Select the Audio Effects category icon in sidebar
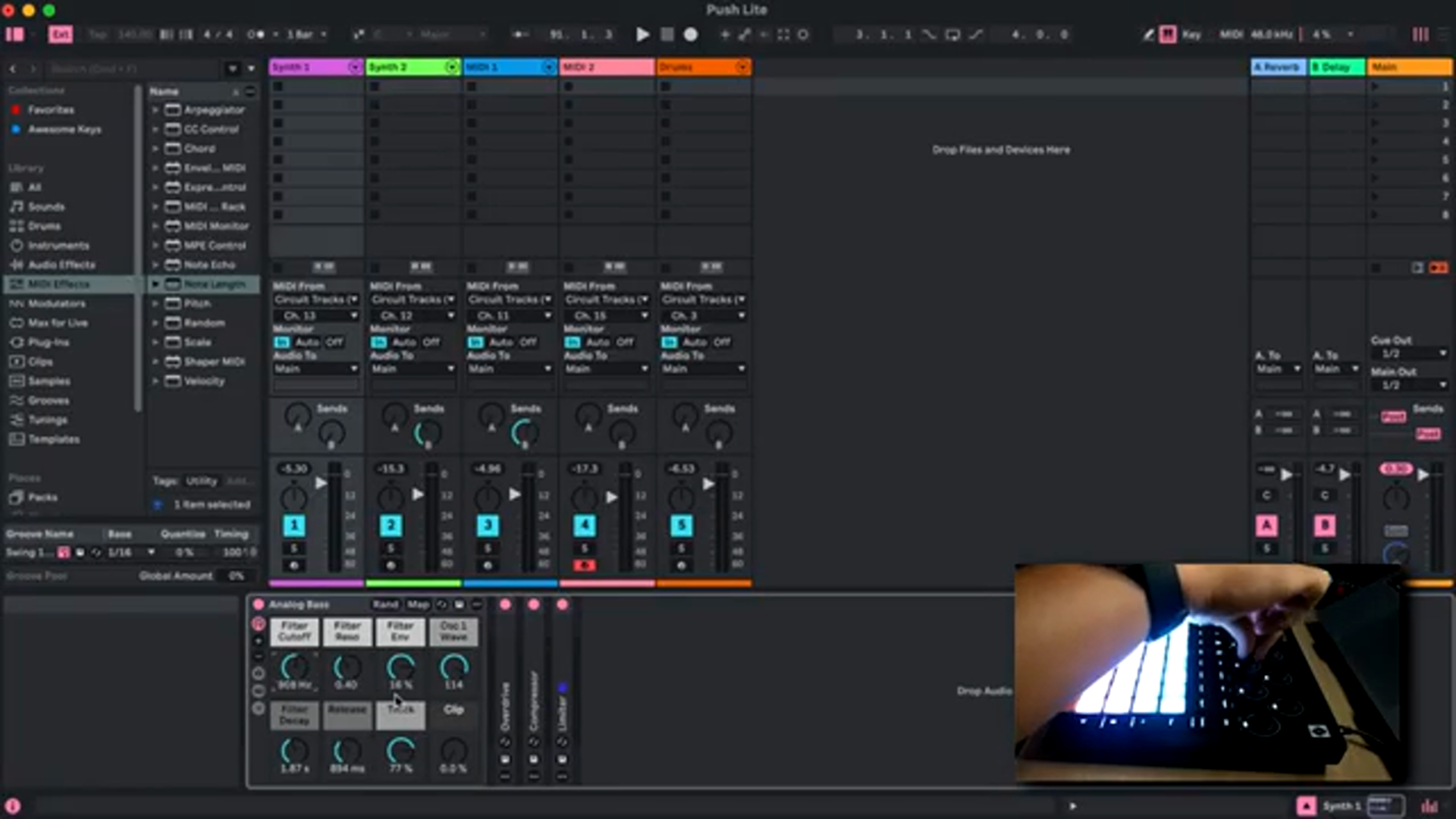The image size is (1456, 819). pos(17,265)
